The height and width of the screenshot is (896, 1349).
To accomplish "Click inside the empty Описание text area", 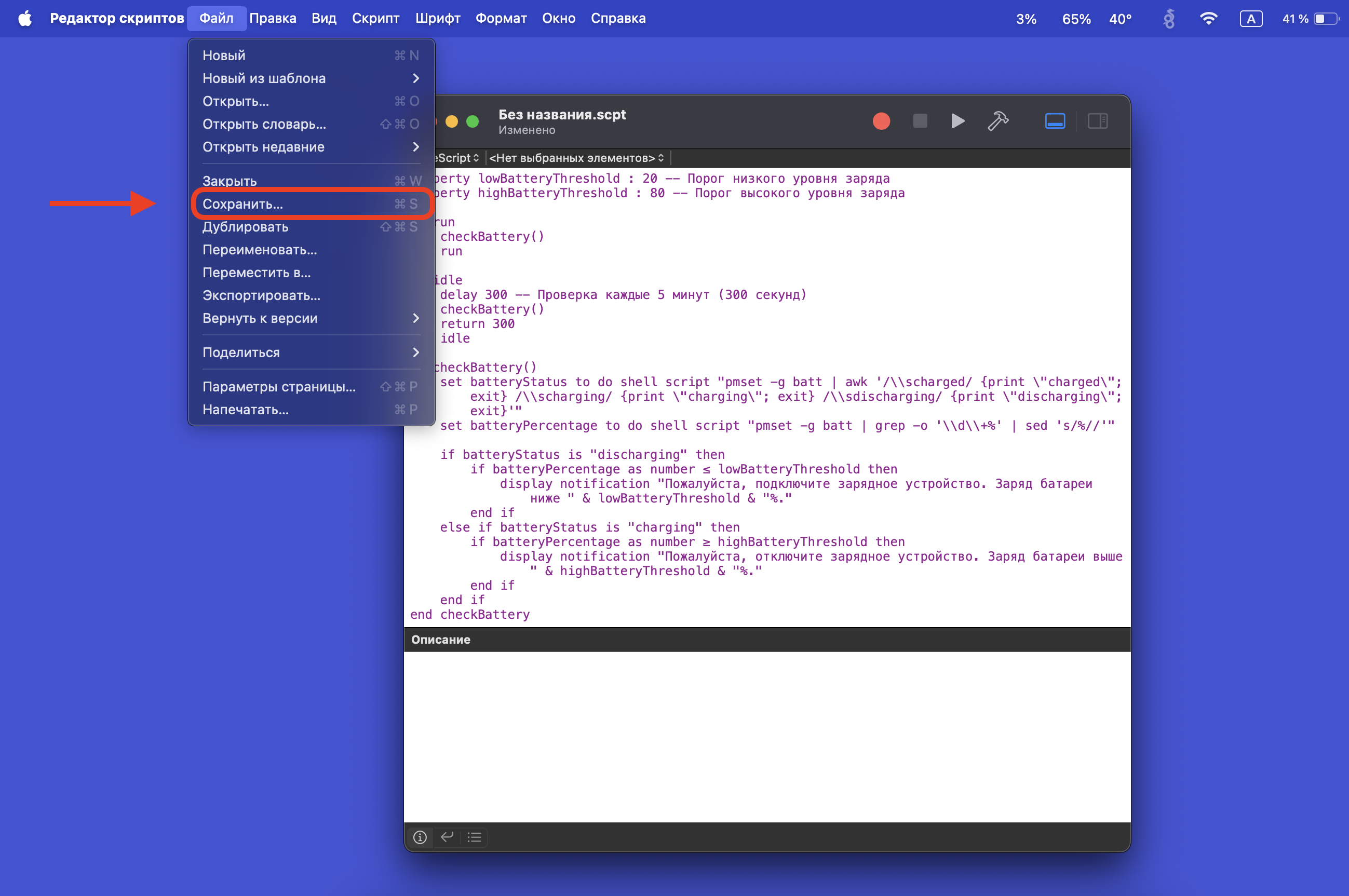I will pos(766,736).
